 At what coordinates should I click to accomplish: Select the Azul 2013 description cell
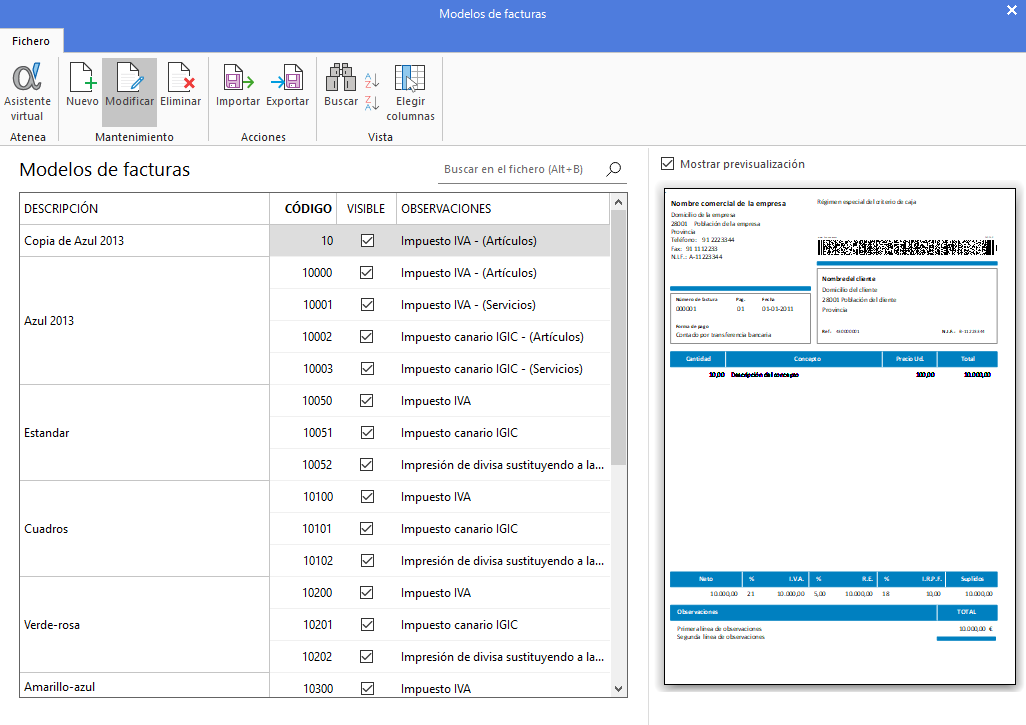click(145, 321)
